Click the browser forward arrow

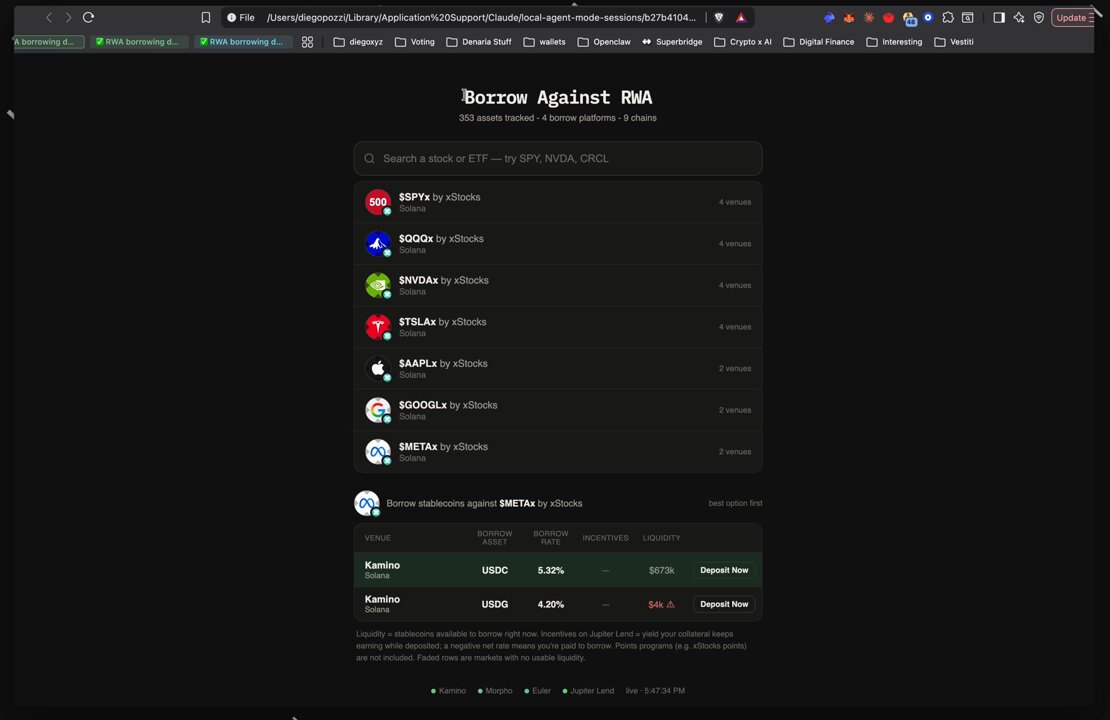tap(68, 18)
